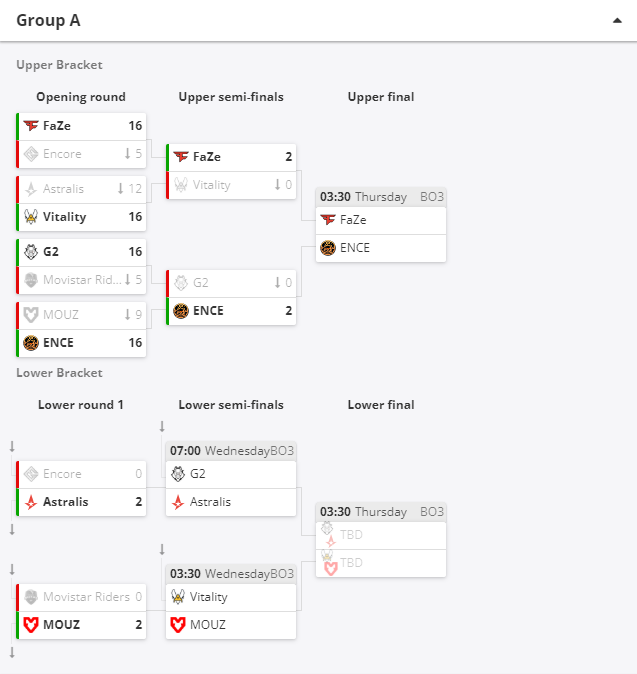The image size is (637, 674).
Task: Open Vitality team in upper semi-finals
Action: click(x=231, y=185)
